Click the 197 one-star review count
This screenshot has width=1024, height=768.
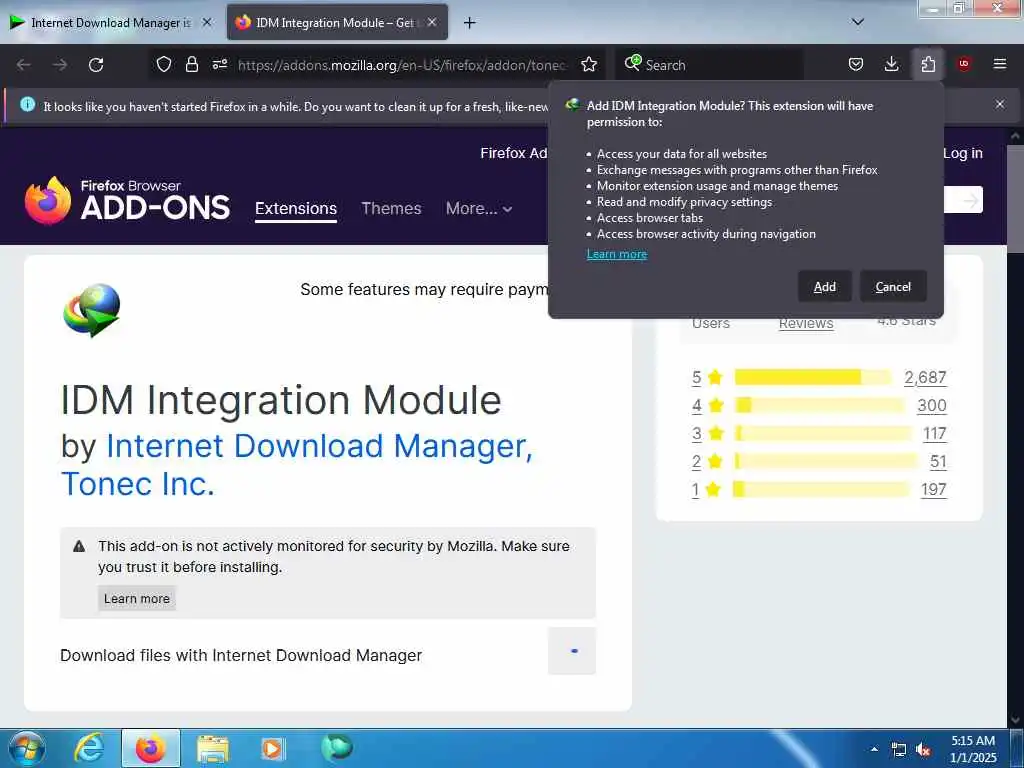[934, 489]
